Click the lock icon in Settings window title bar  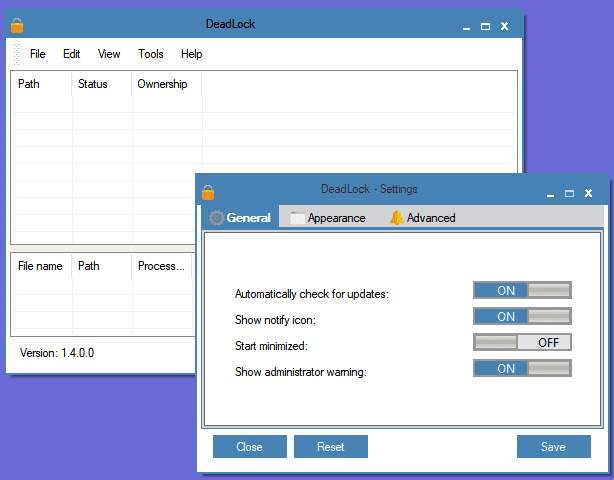tap(208, 192)
